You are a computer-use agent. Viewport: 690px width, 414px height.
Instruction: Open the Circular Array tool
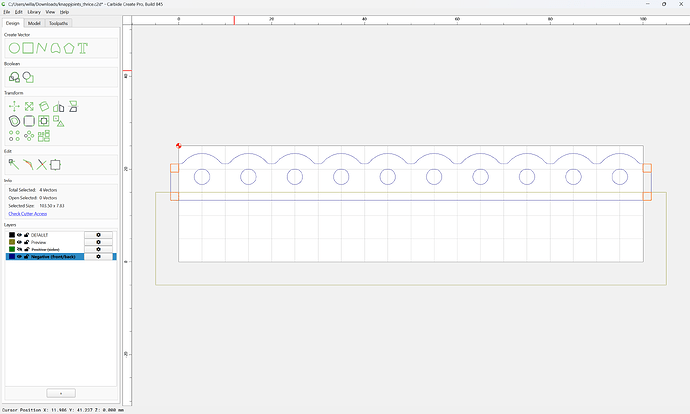pyautogui.click(x=29, y=136)
